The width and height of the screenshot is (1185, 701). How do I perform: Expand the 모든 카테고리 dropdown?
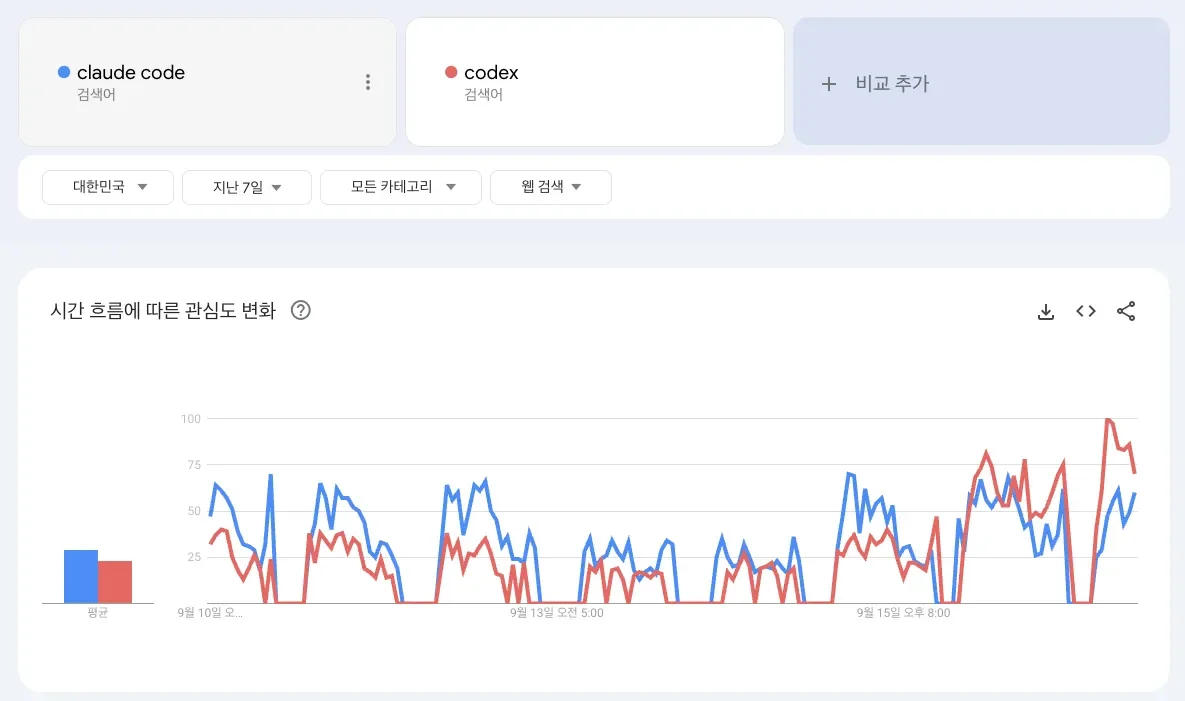pos(401,187)
